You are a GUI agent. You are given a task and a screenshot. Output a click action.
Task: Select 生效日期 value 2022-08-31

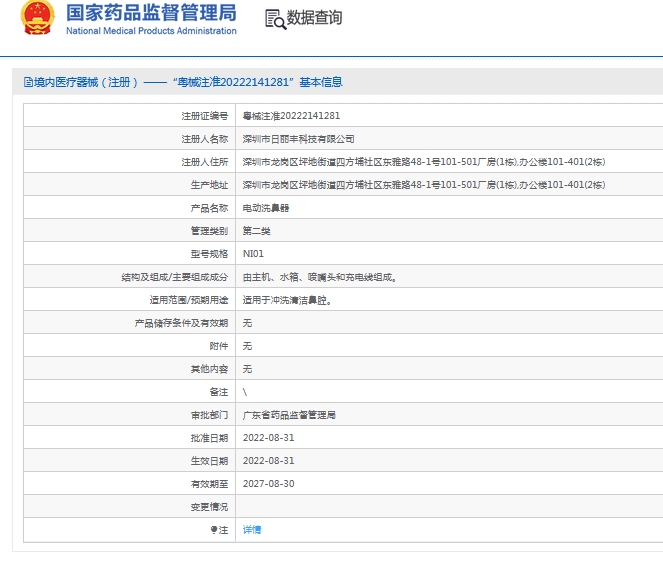point(268,461)
